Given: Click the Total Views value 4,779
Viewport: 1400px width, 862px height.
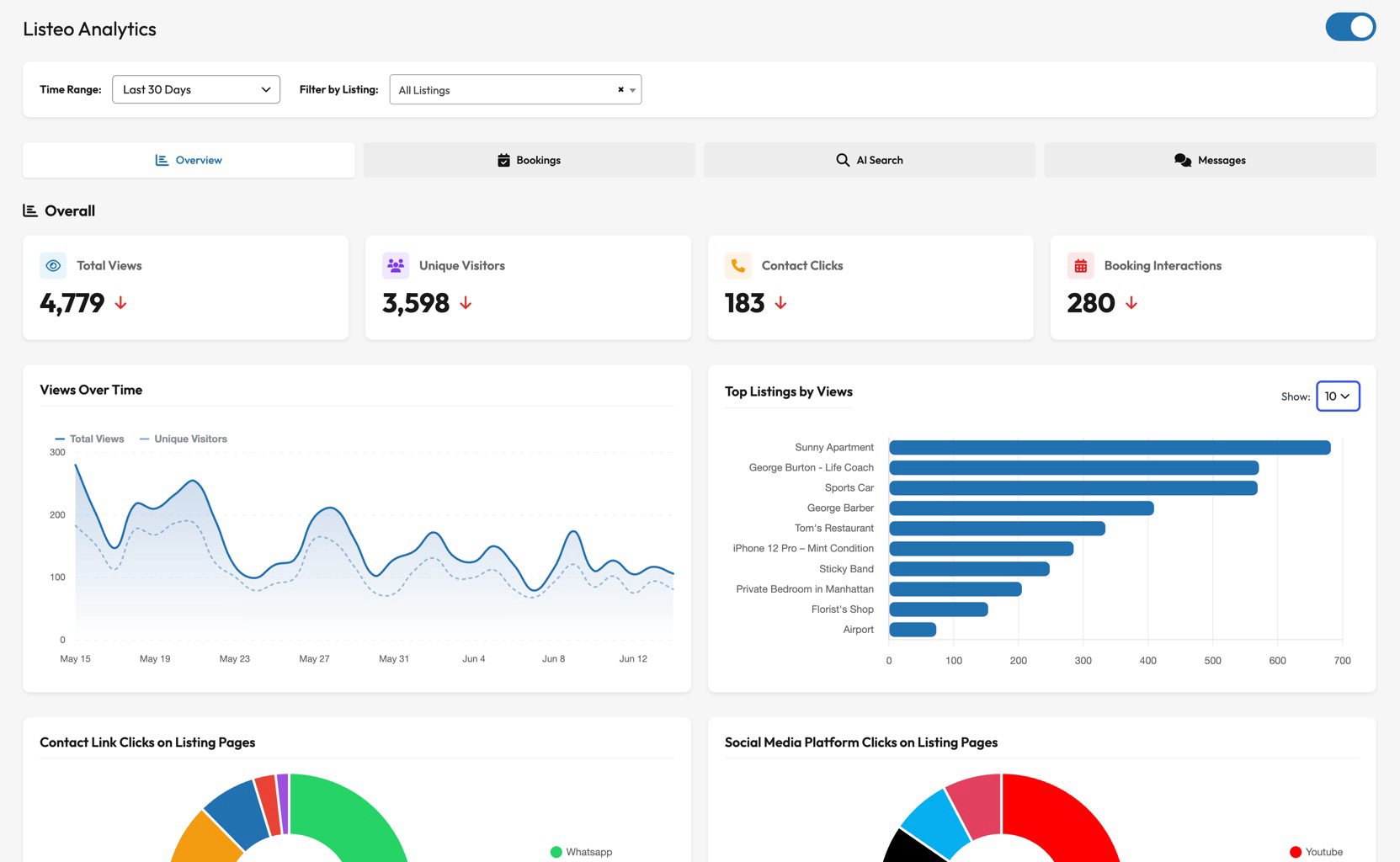Looking at the screenshot, I should pyautogui.click(x=72, y=303).
